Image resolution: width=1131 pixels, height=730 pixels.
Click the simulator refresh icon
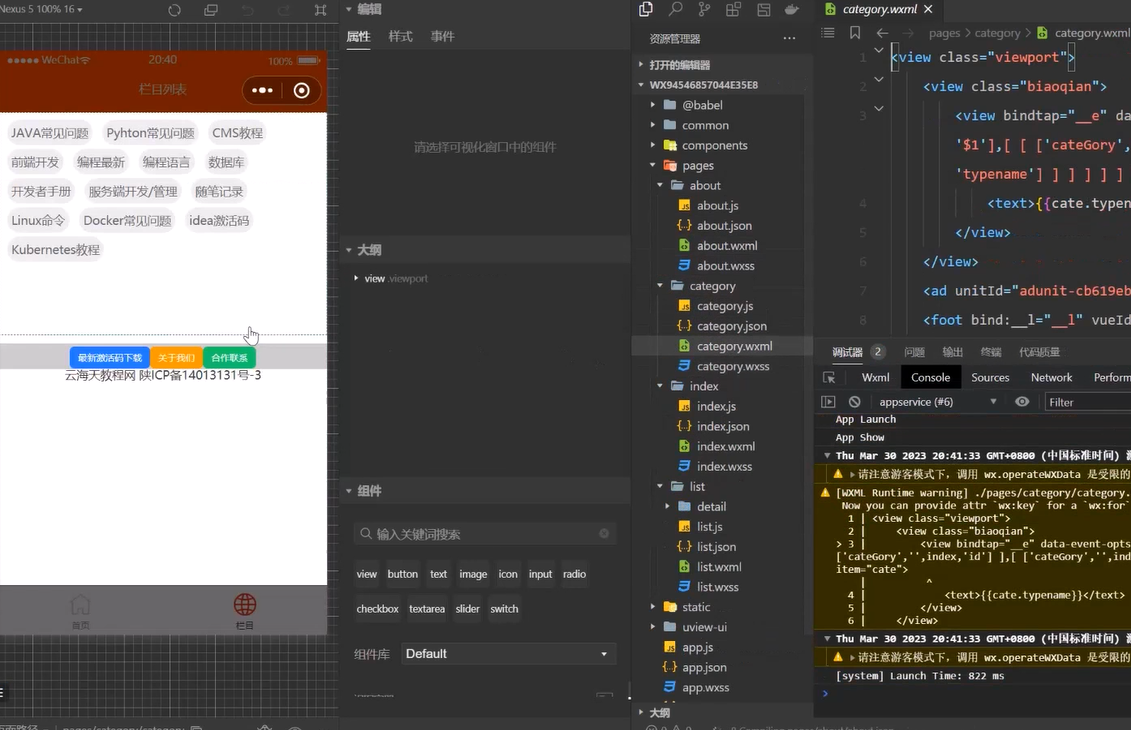point(175,10)
